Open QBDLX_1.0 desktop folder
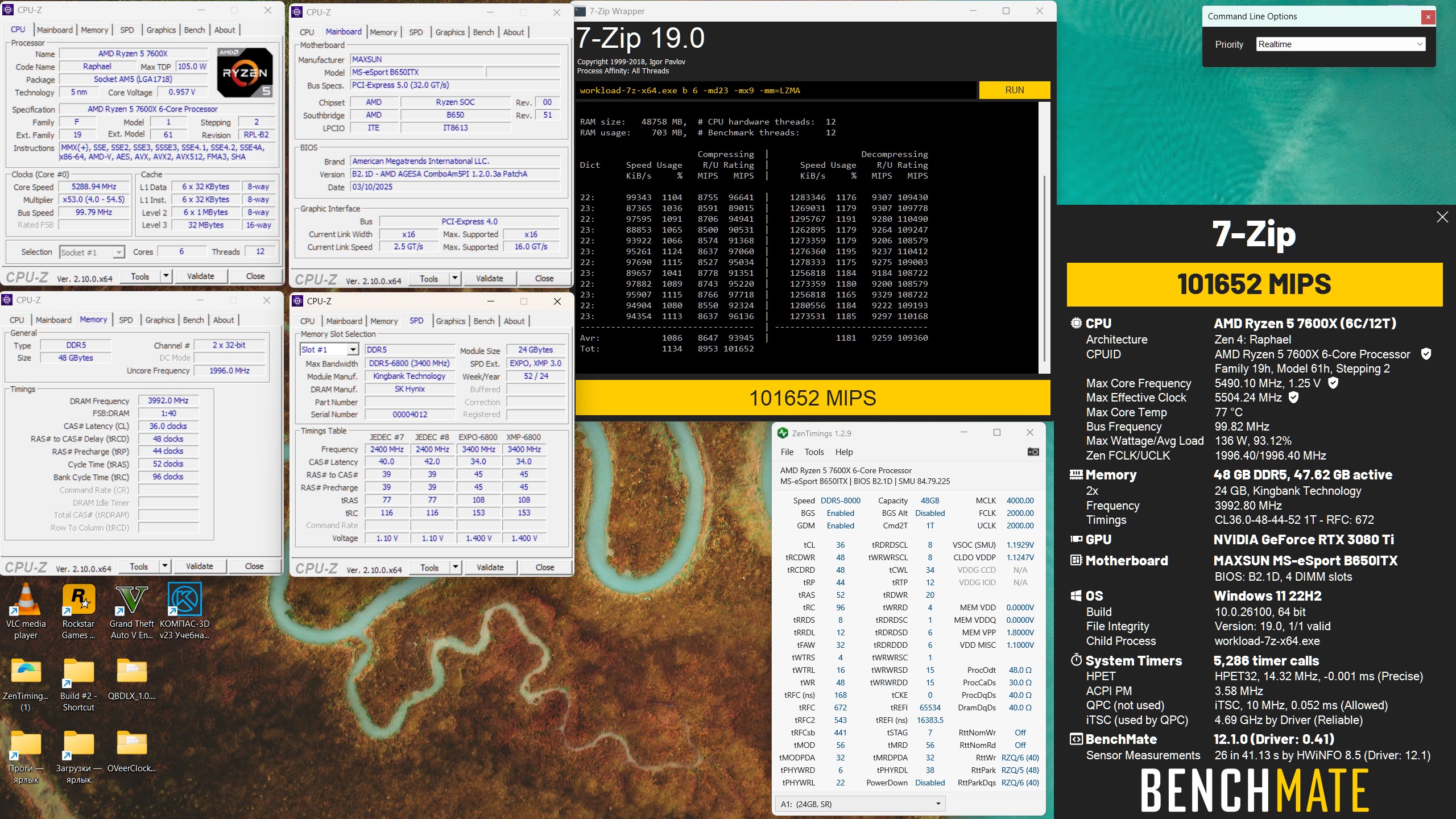Screen dimensions: 1456x819 pyautogui.click(x=131, y=678)
